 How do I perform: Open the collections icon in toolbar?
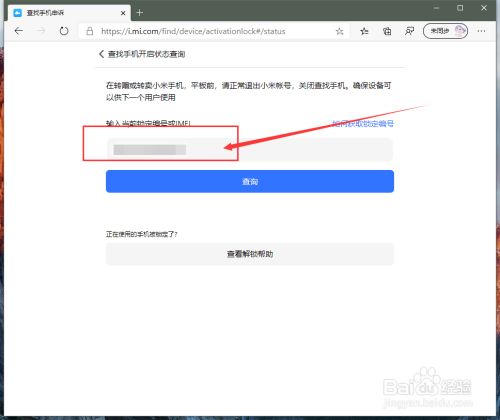tap(387, 31)
